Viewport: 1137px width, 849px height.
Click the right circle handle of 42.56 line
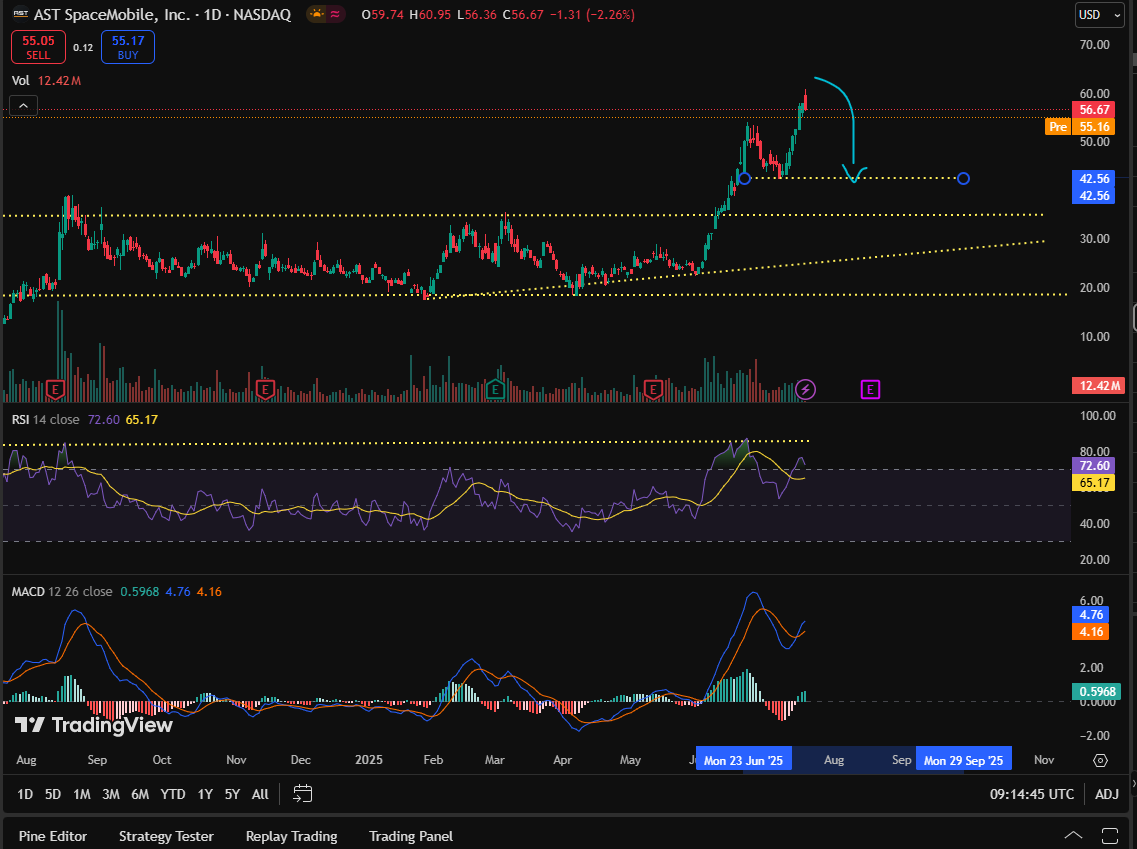click(963, 178)
